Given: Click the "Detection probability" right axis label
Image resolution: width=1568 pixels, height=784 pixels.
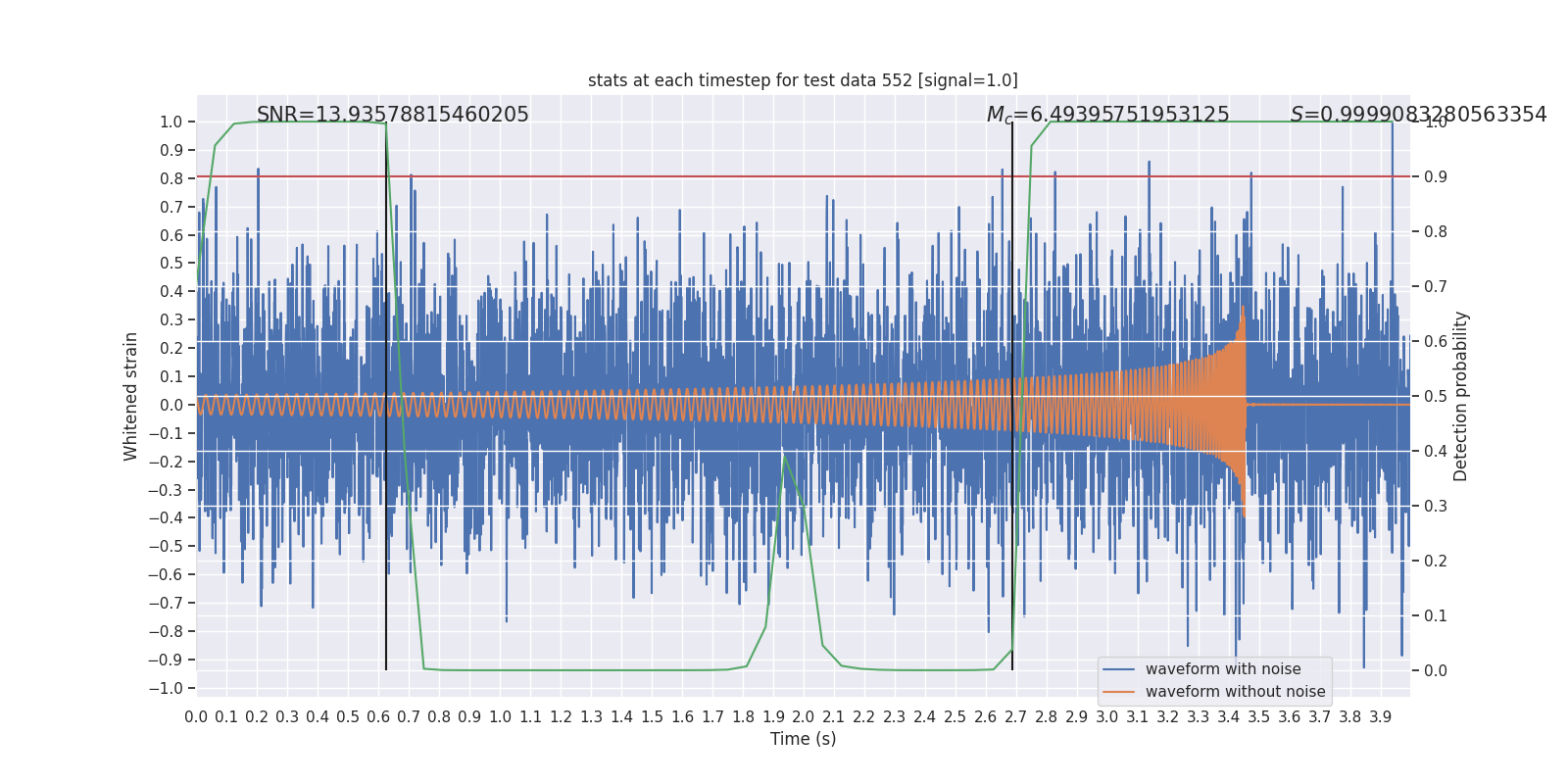Looking at the screenshot, I should point(1461,396).
